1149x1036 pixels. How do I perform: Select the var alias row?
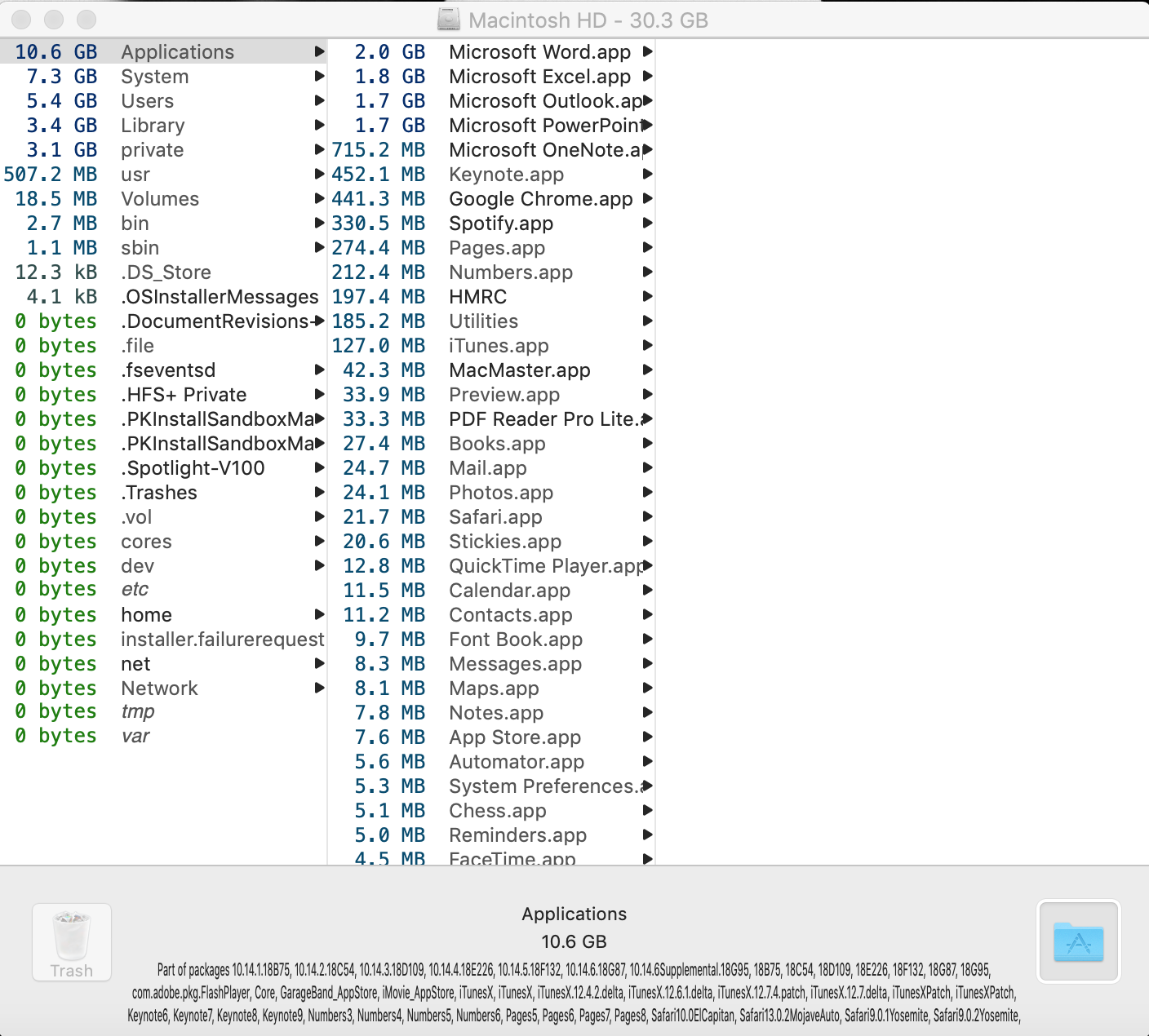[x=163, y=737]
